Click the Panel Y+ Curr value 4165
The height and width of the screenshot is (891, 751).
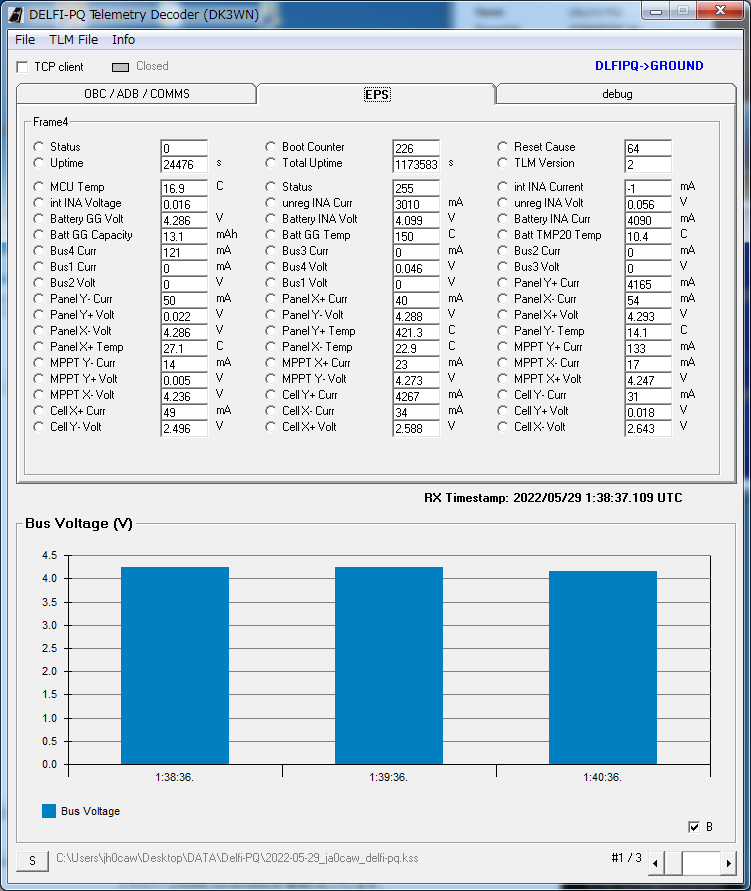[x=648, y=284]
